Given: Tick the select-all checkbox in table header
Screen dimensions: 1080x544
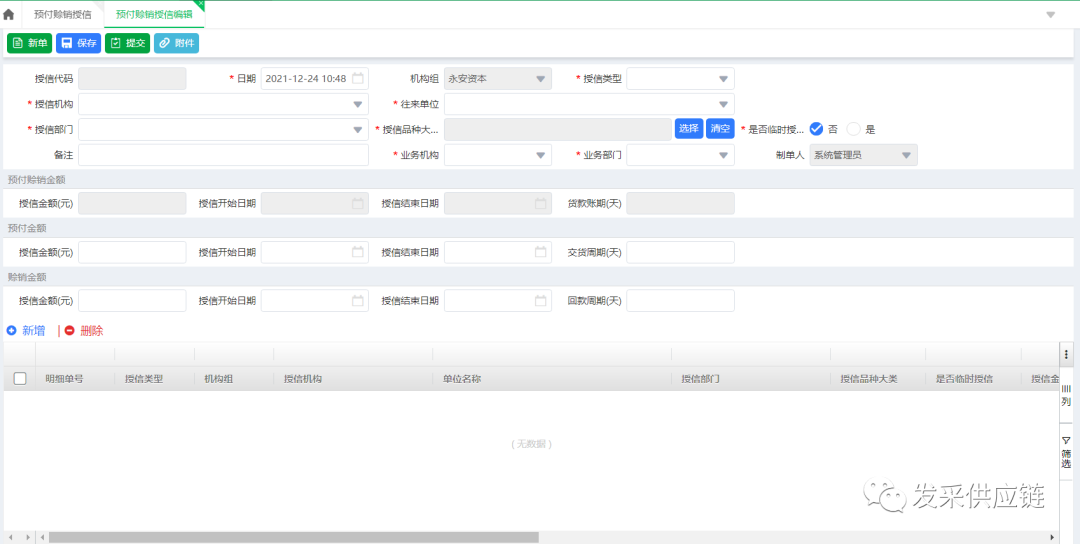Looking at the screenshot, I should click(x=20, y=378).
